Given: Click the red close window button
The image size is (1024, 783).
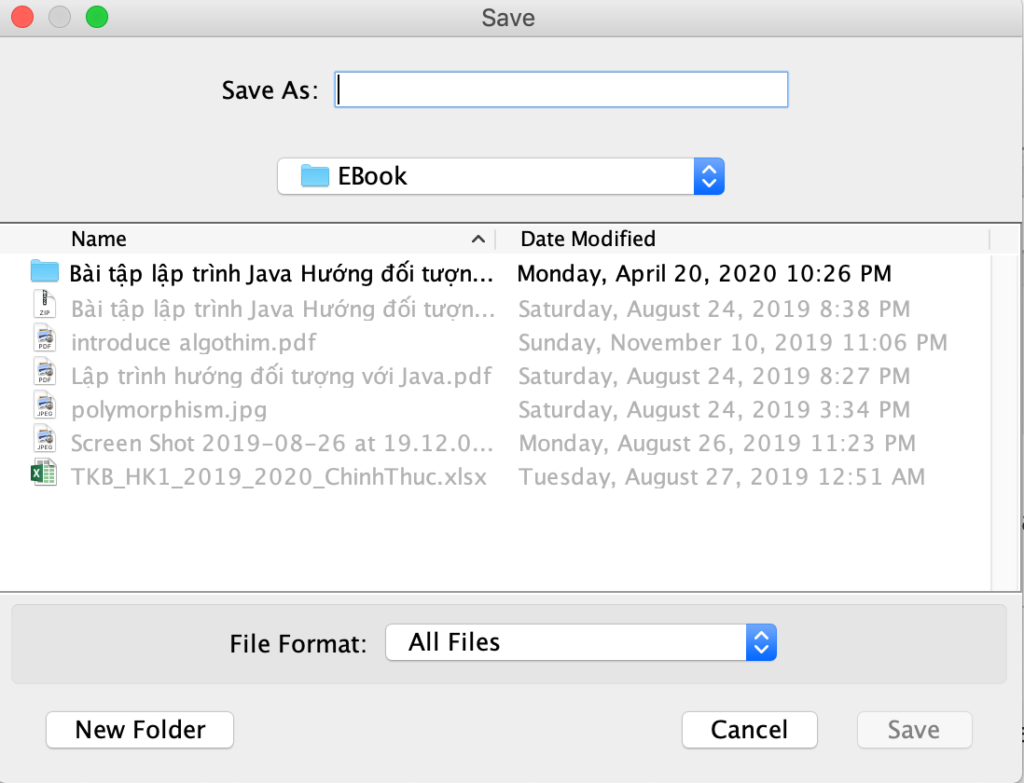Looking at the screenshot, I should point(21,17).
